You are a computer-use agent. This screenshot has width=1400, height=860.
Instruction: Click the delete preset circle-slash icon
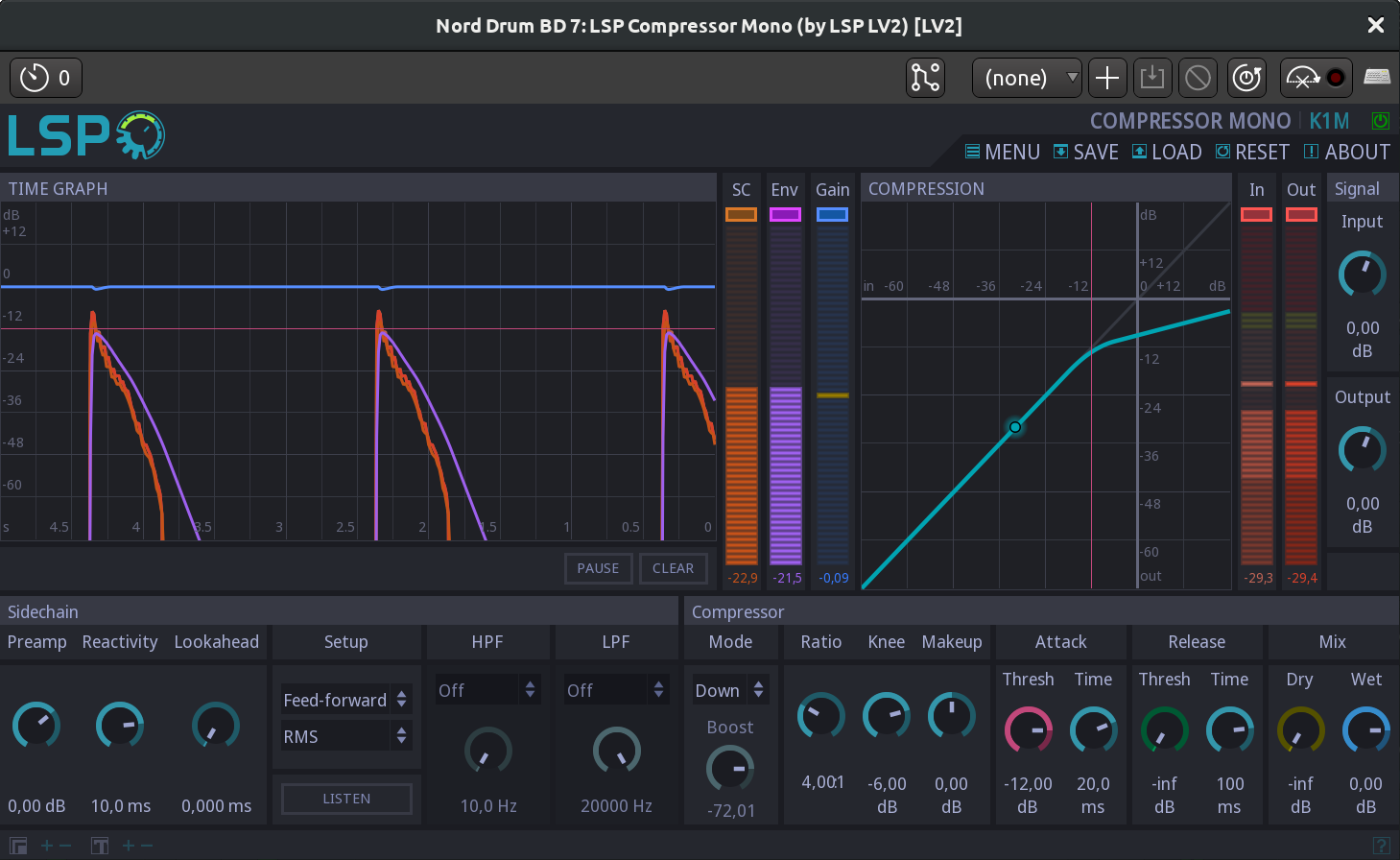pyautogui.click(x=1198, y=78)
